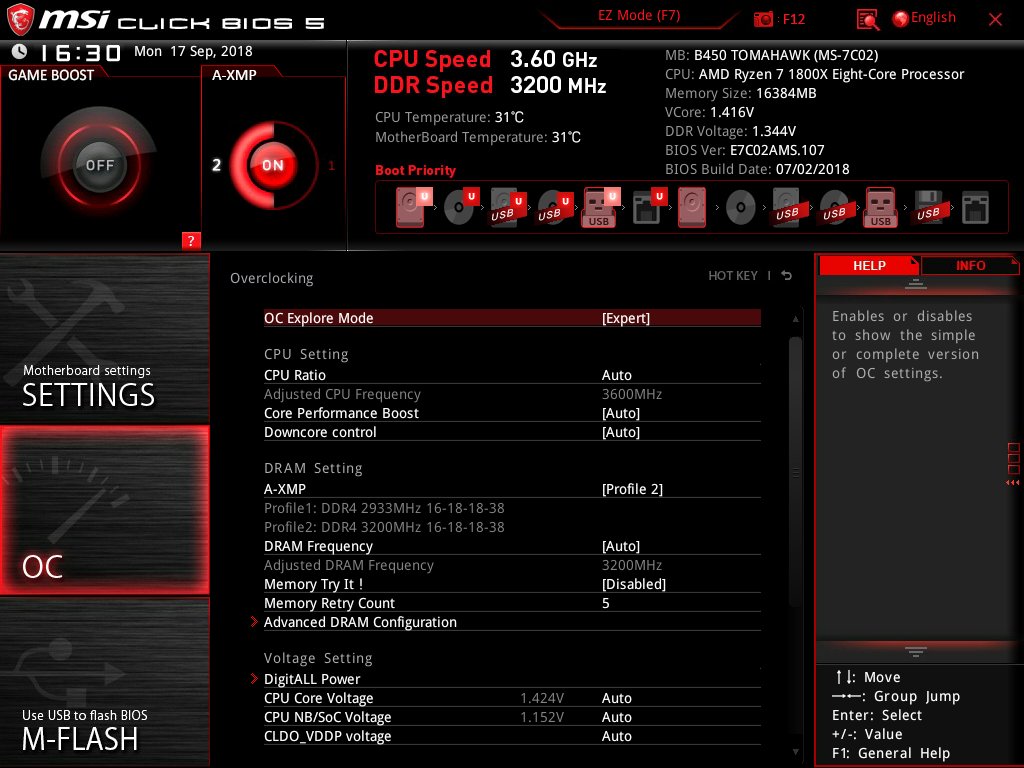The width and height of the screenshot is (1024, 768).
Task: Click the clock icon beside the time
Action: [x=20, y=51]
